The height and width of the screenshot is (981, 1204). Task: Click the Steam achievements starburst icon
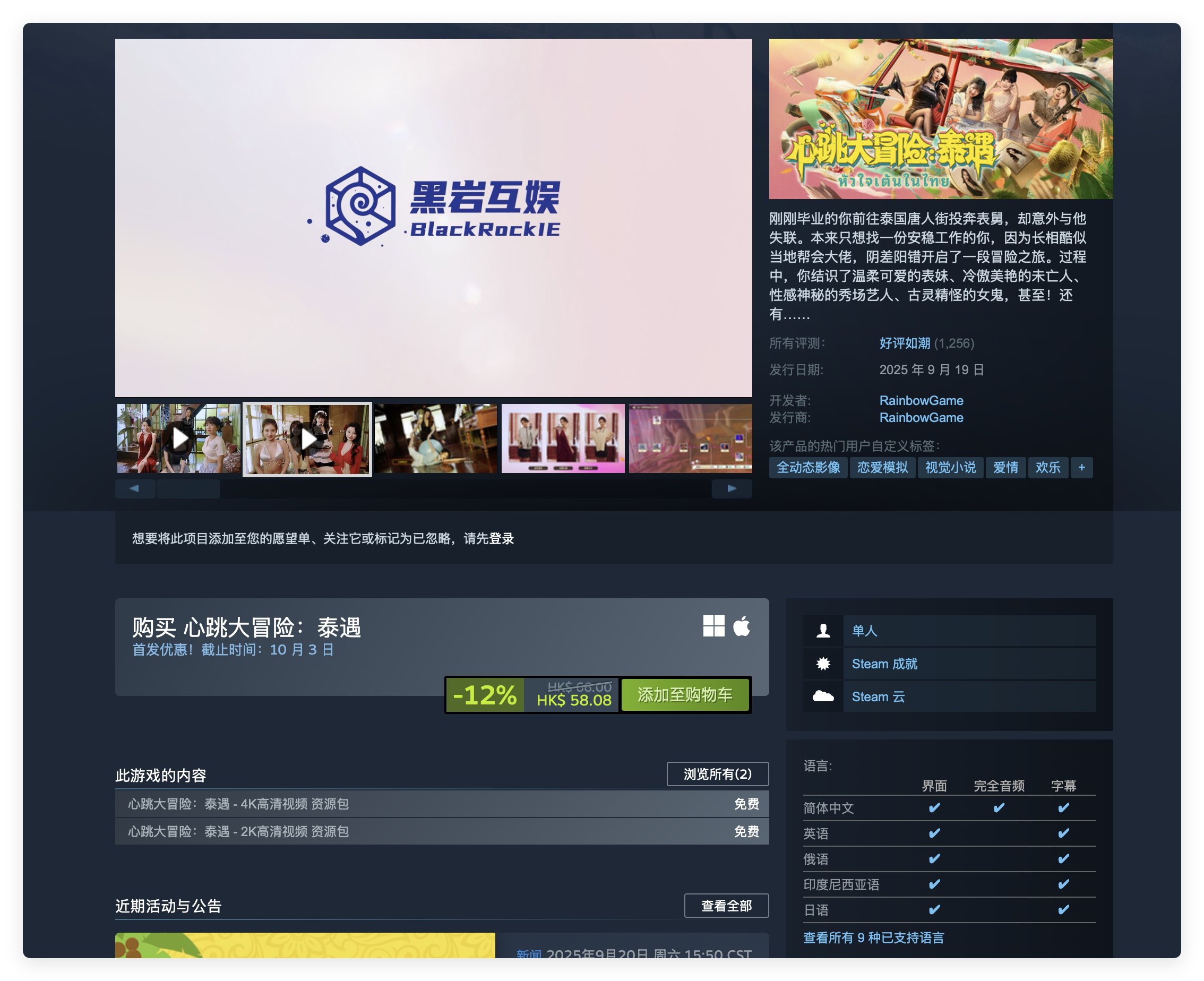[823, 664]
